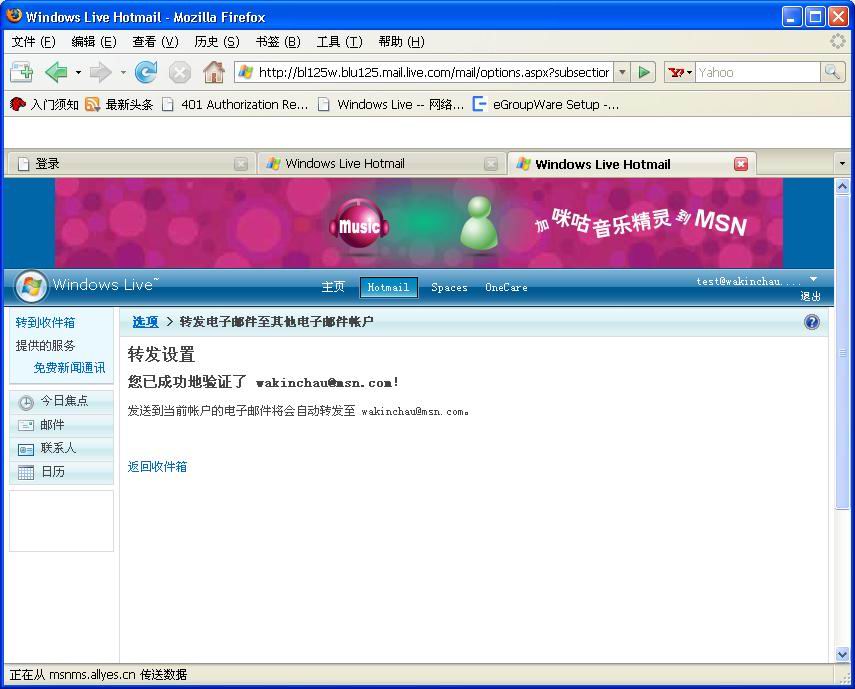Viewport: 855px width, 689px height.
Task: Switch to the middle Windows Live Hotmail tab
Action: (380, 164)
